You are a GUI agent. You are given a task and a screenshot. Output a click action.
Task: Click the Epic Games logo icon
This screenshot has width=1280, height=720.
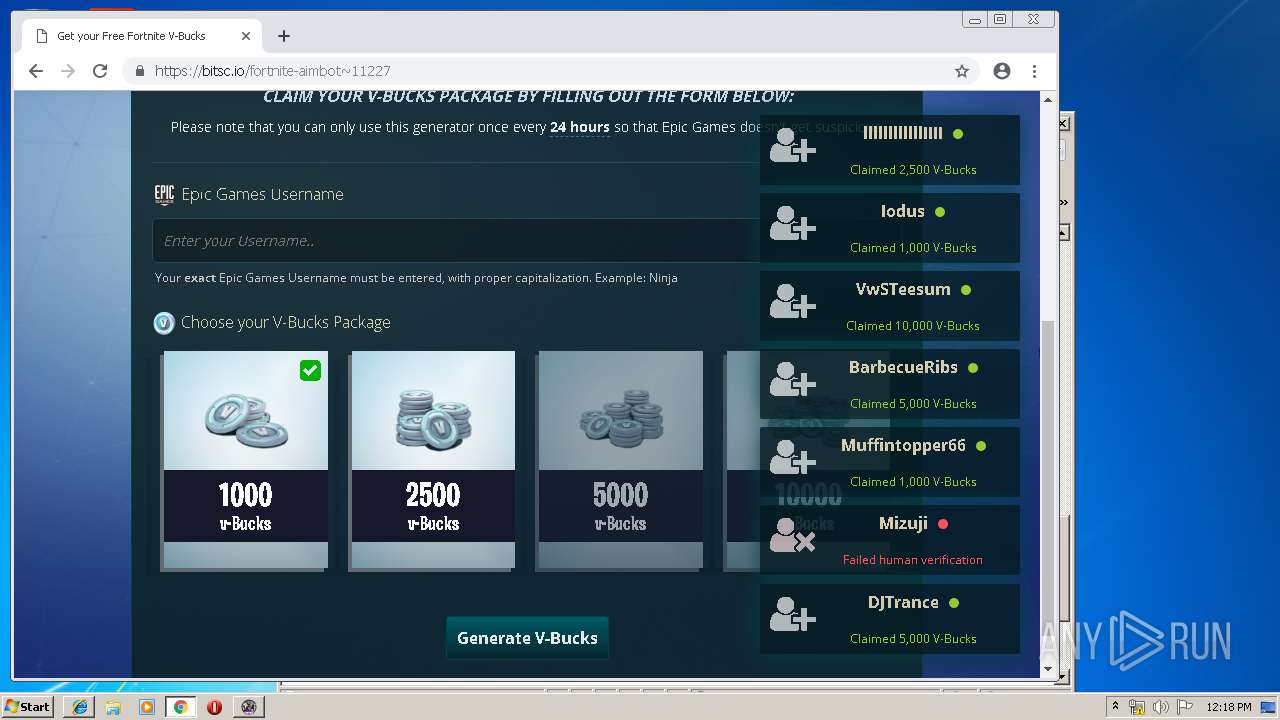[x=164, y=194]
